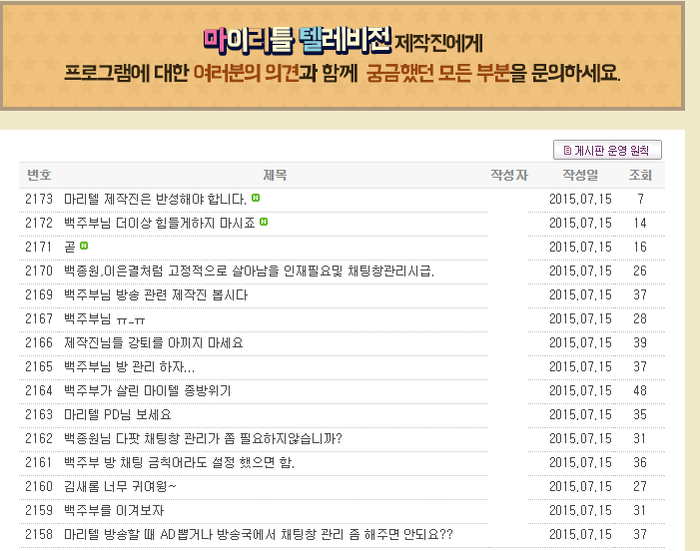Click the 조회 column header
Screen dimensions: 700x551
(640, 175)
